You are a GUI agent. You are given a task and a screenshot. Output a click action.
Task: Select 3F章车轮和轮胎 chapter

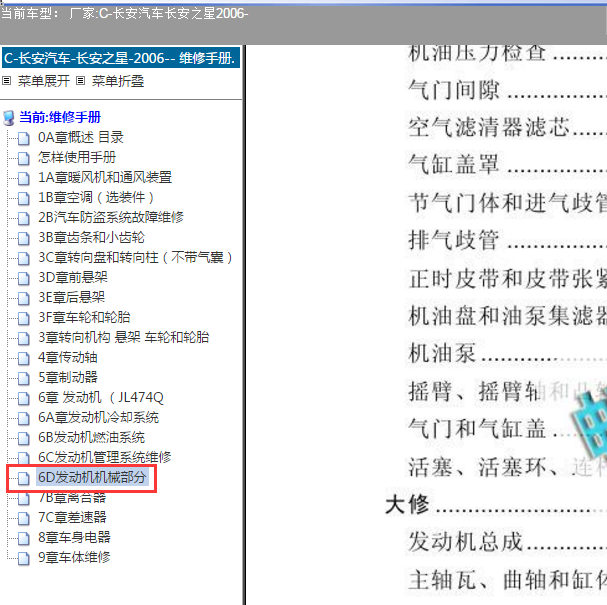[x=84, y=317]
